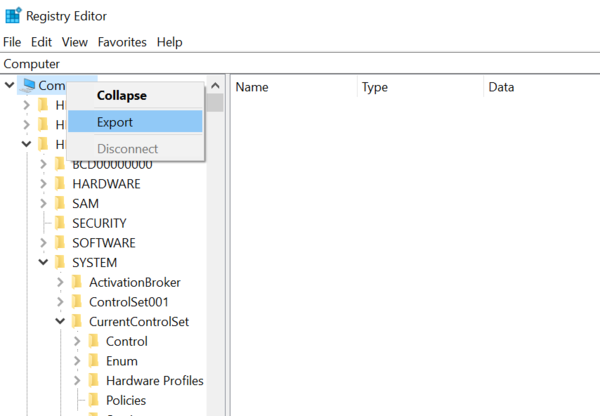This screenshot has height=416, width=600.
Task: Collapse the CurrentControlSet key
Action: [x=60, y=321]
